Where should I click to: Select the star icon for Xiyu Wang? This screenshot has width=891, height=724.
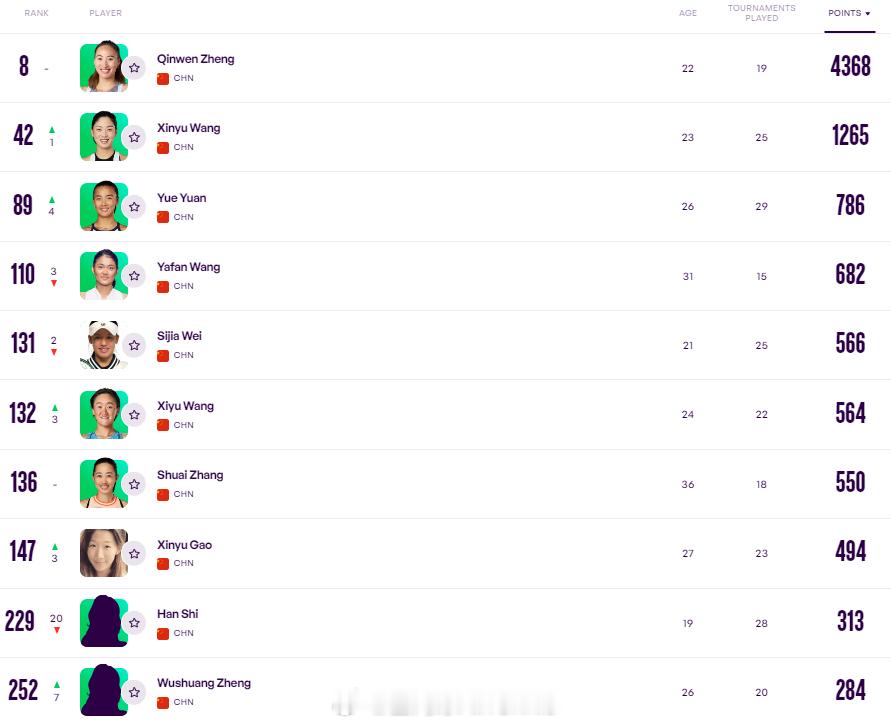(134, 415)
